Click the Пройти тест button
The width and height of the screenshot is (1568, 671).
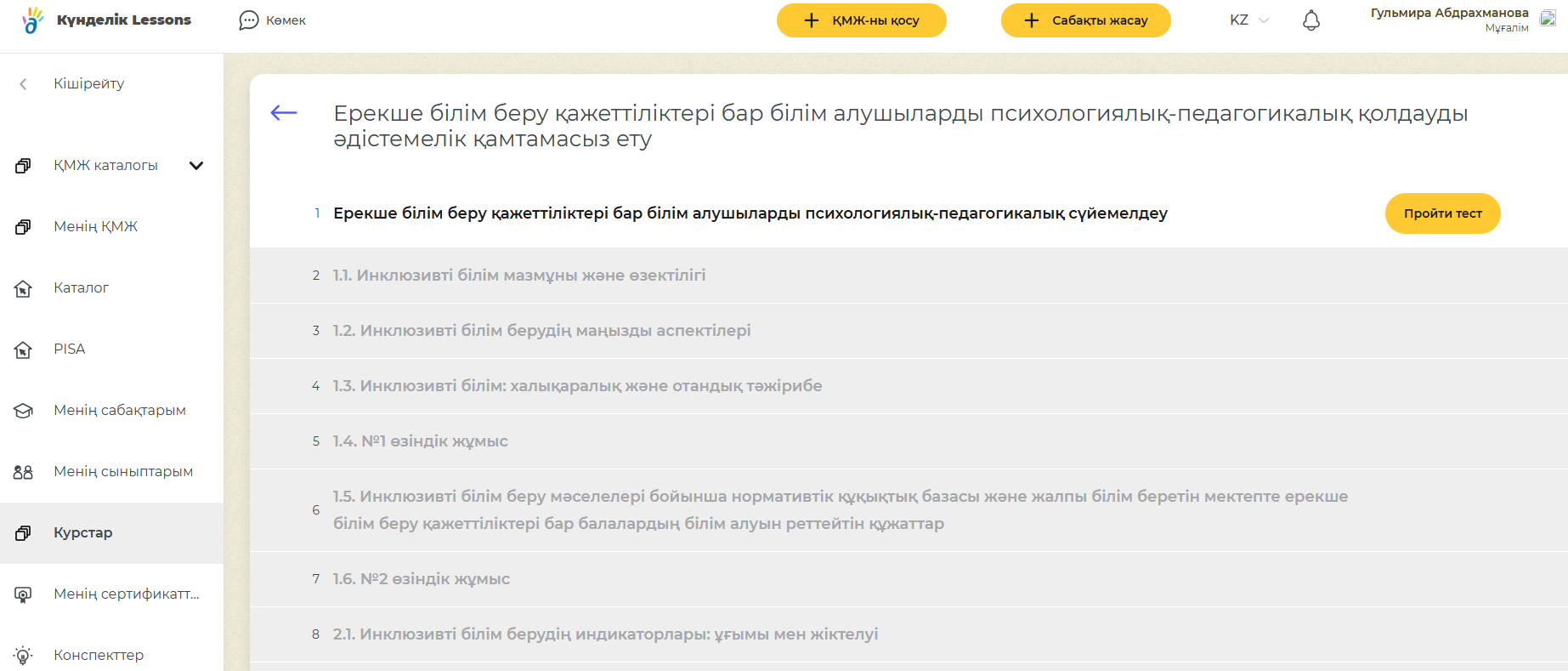pyautogui.click(x=1442, y=213)
